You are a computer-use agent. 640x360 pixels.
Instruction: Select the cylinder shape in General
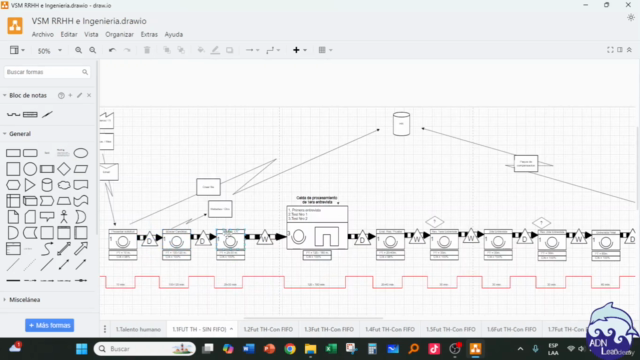(47, 185)
